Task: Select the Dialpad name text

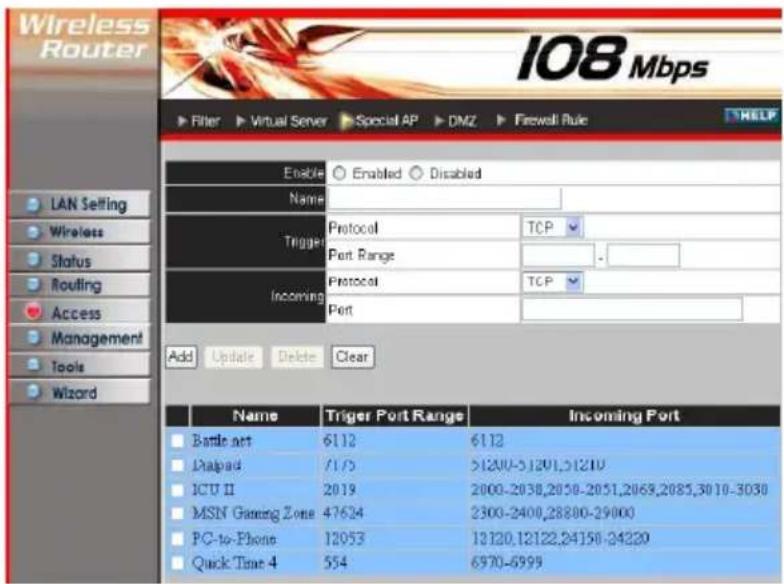Action: pyautogui.click(x=216, y=465)
